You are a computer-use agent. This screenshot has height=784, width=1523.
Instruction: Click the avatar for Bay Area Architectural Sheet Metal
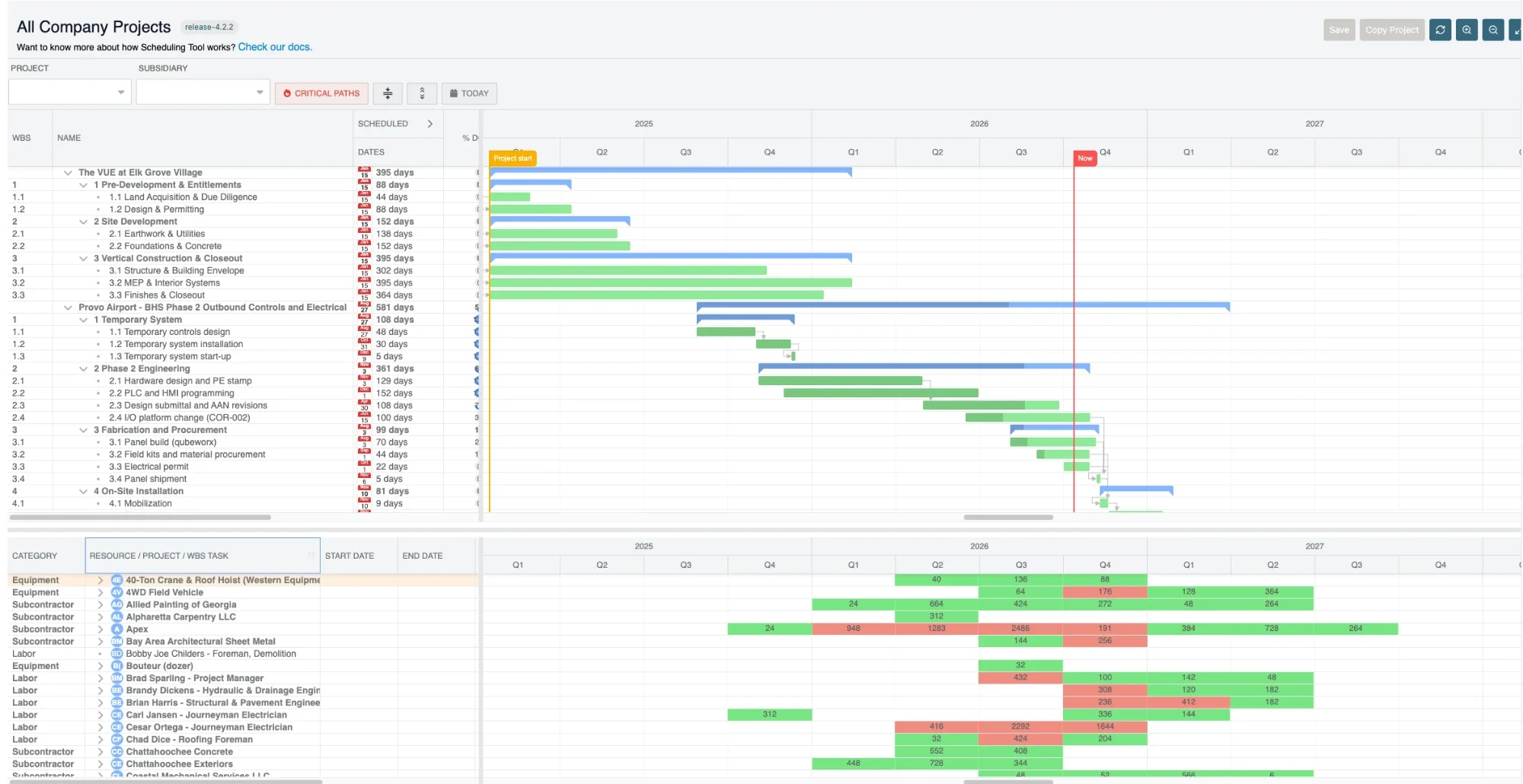coord(117,642)
